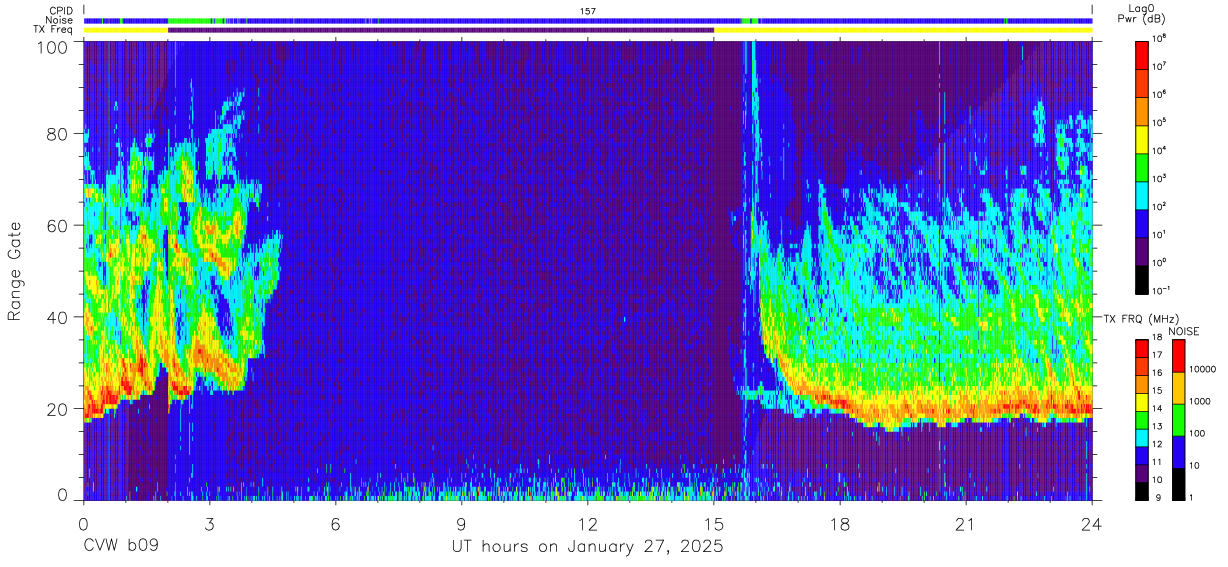Click the 'CVW b09' radar beam label
The height and width of the screenshot is (567, 1228).
point(121,547)
